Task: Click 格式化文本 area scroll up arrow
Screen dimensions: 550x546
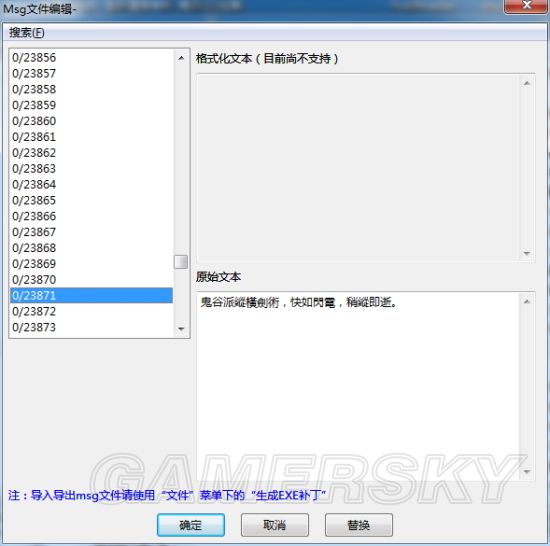Action: coord(527,83)
